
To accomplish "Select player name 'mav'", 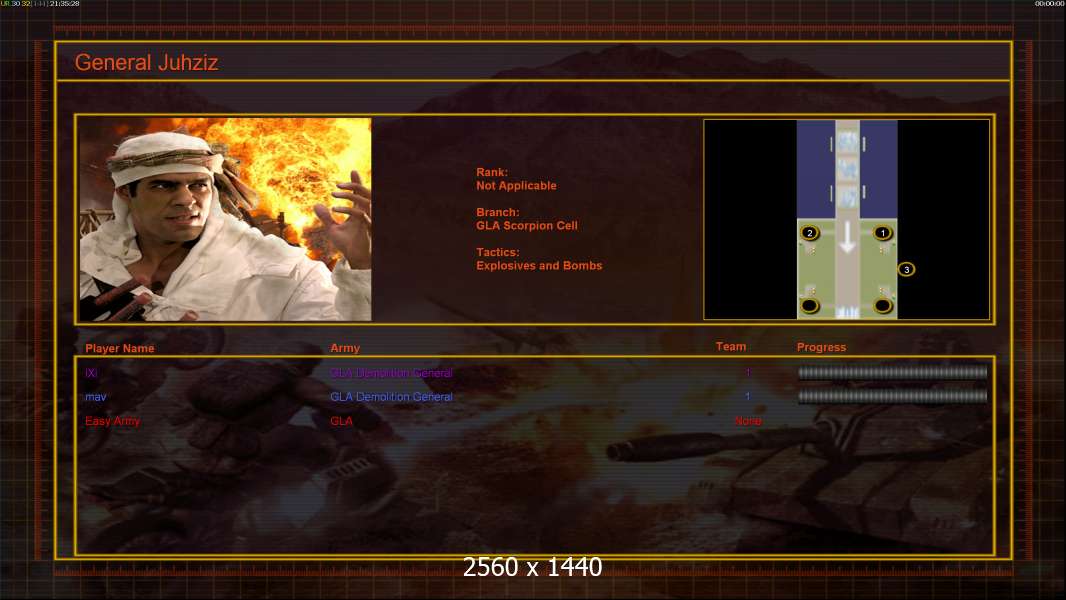I will 96,397.
